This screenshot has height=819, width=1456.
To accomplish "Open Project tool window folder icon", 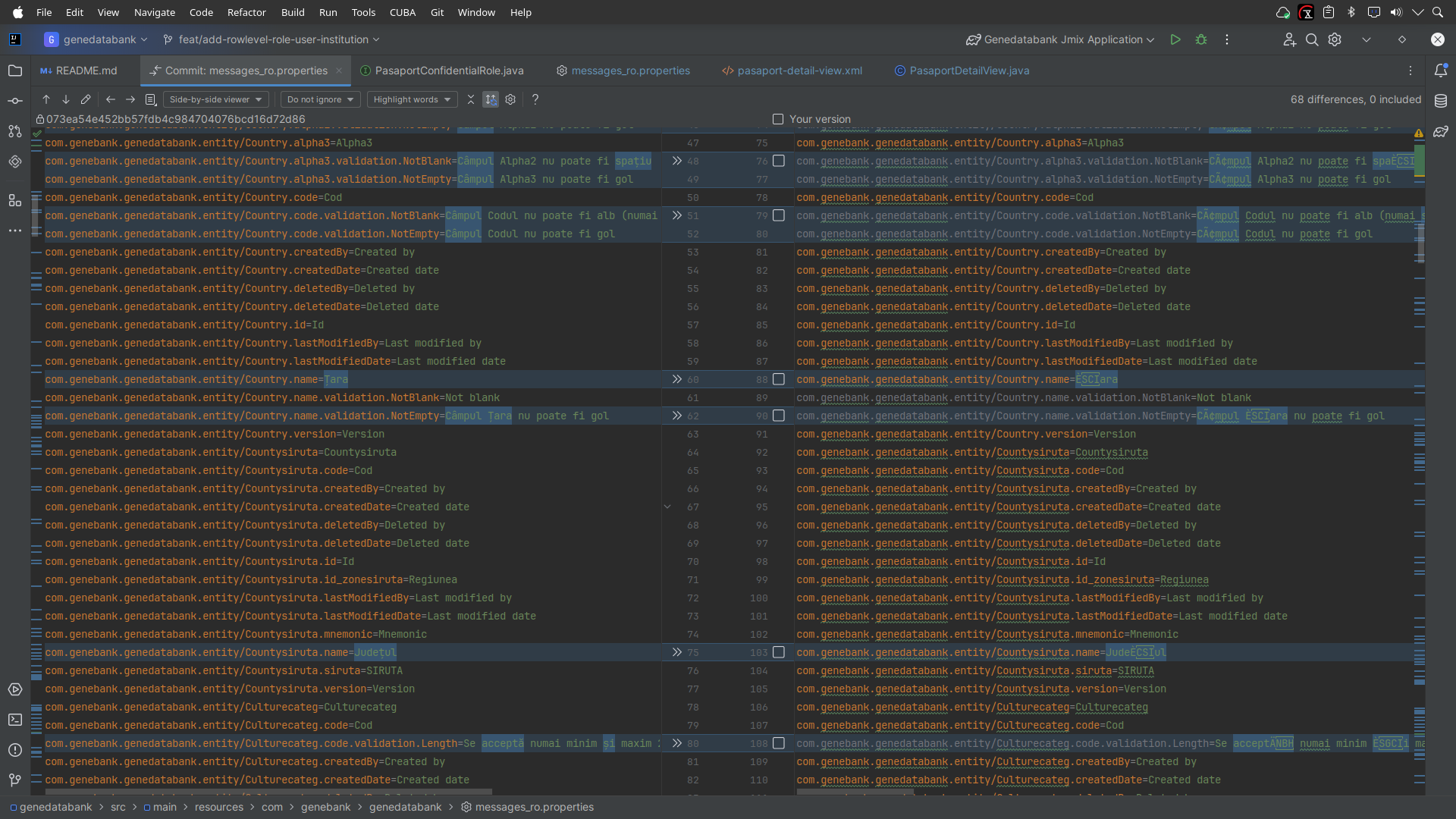I will (x=15, y=71).
